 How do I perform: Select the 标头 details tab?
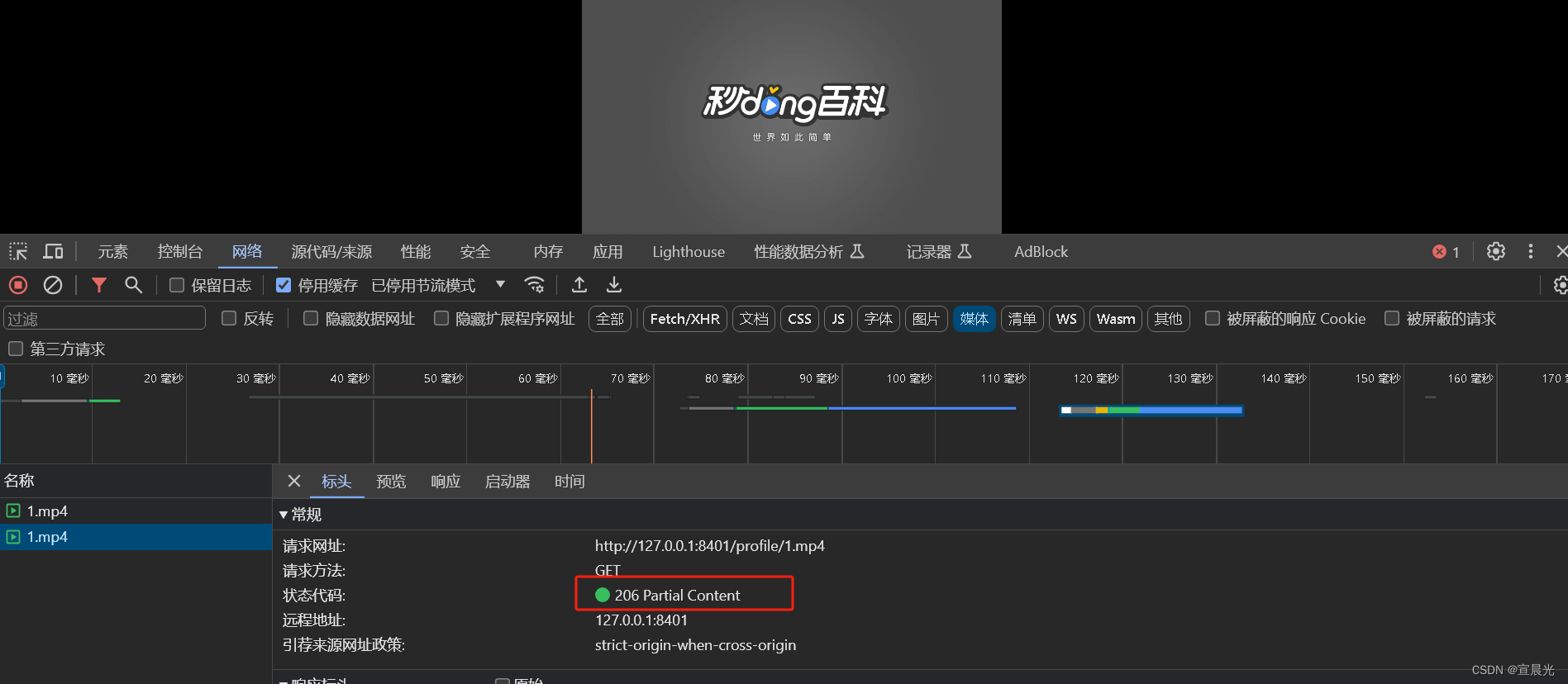336,481
